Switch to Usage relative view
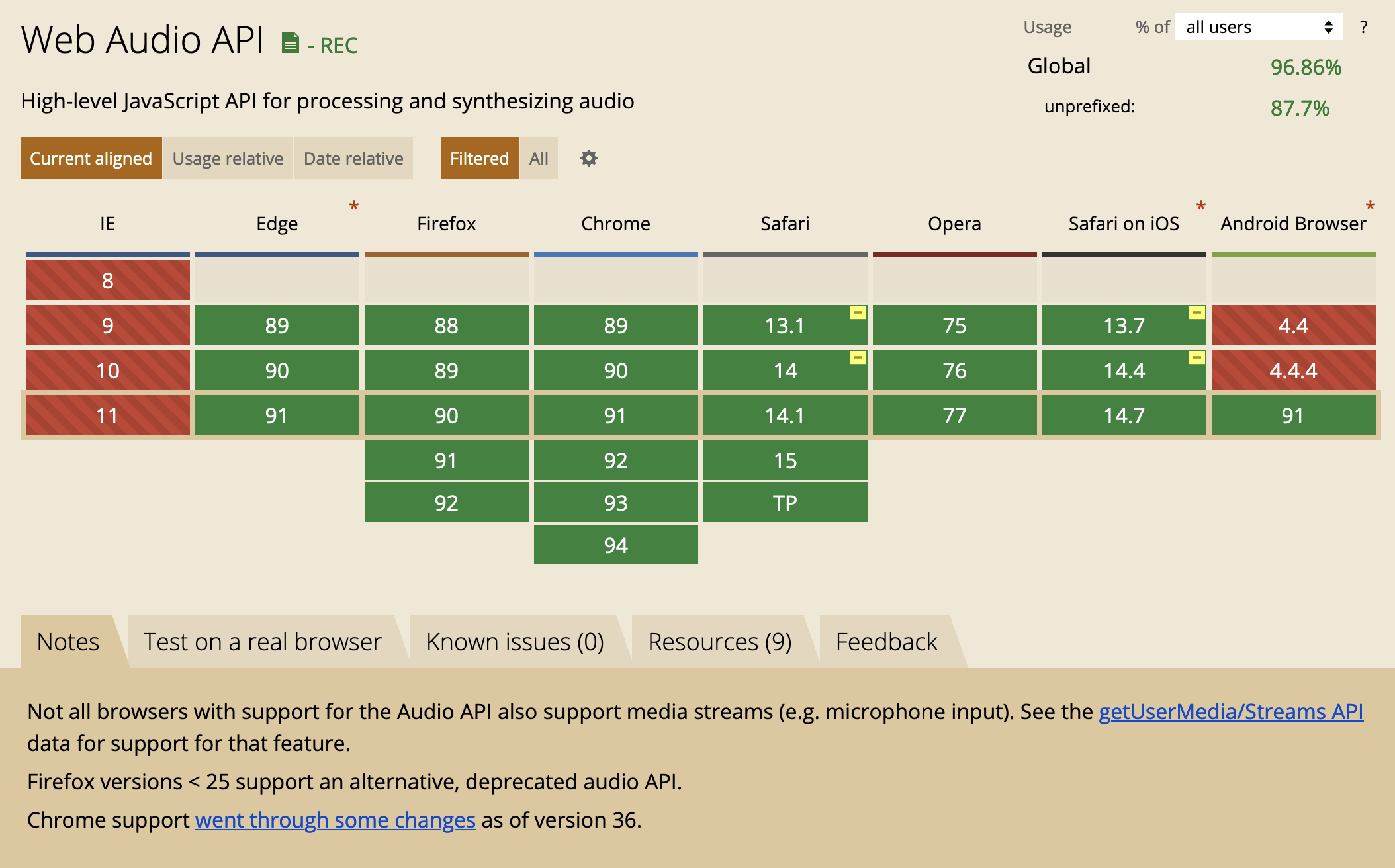Viewport: 1395px width, 868px height. (x=228, y=159)
